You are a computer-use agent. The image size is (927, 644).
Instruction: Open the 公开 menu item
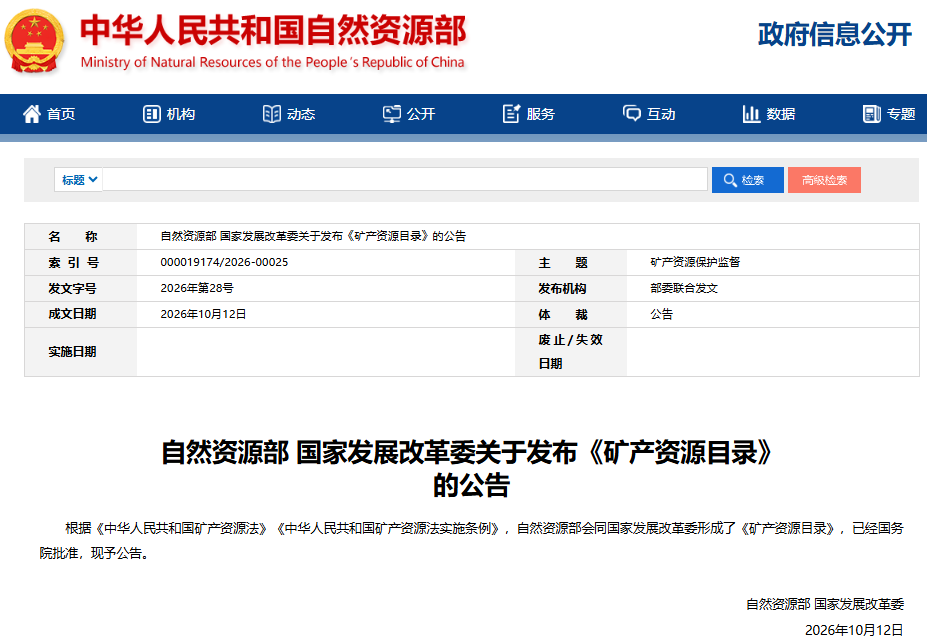point(409,114)
